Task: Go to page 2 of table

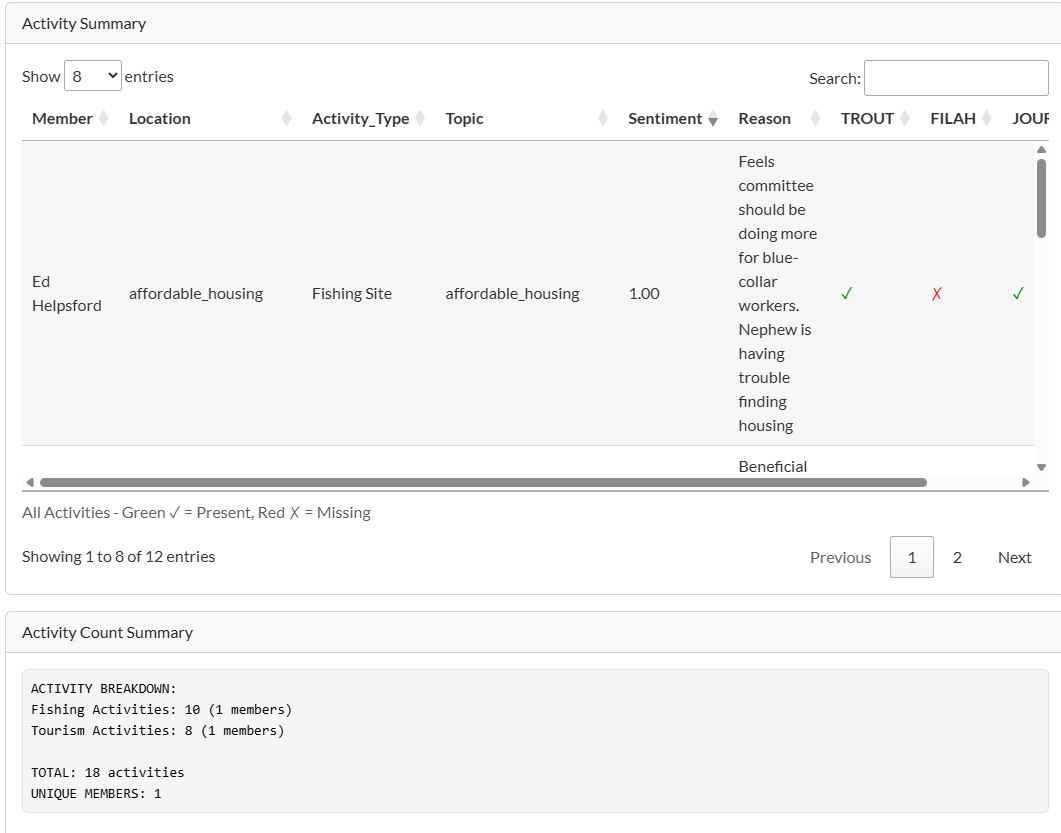Action: (x=957, y=558)
